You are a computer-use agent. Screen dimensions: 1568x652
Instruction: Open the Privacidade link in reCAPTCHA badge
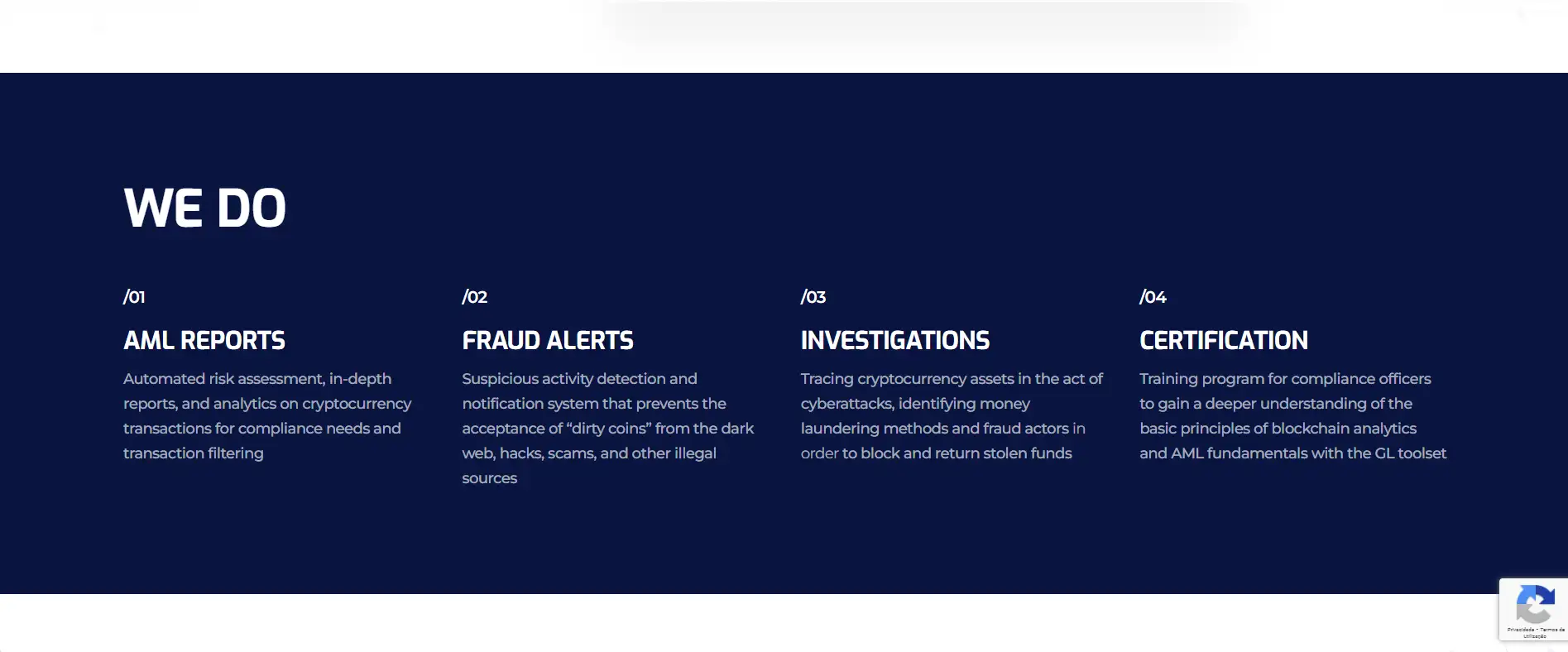(x=1521, y=630)
